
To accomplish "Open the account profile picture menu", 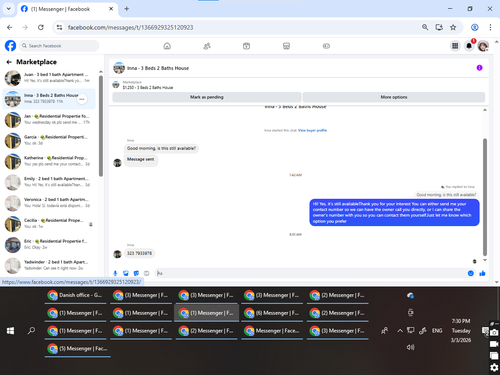I will [x=483, y=46].
